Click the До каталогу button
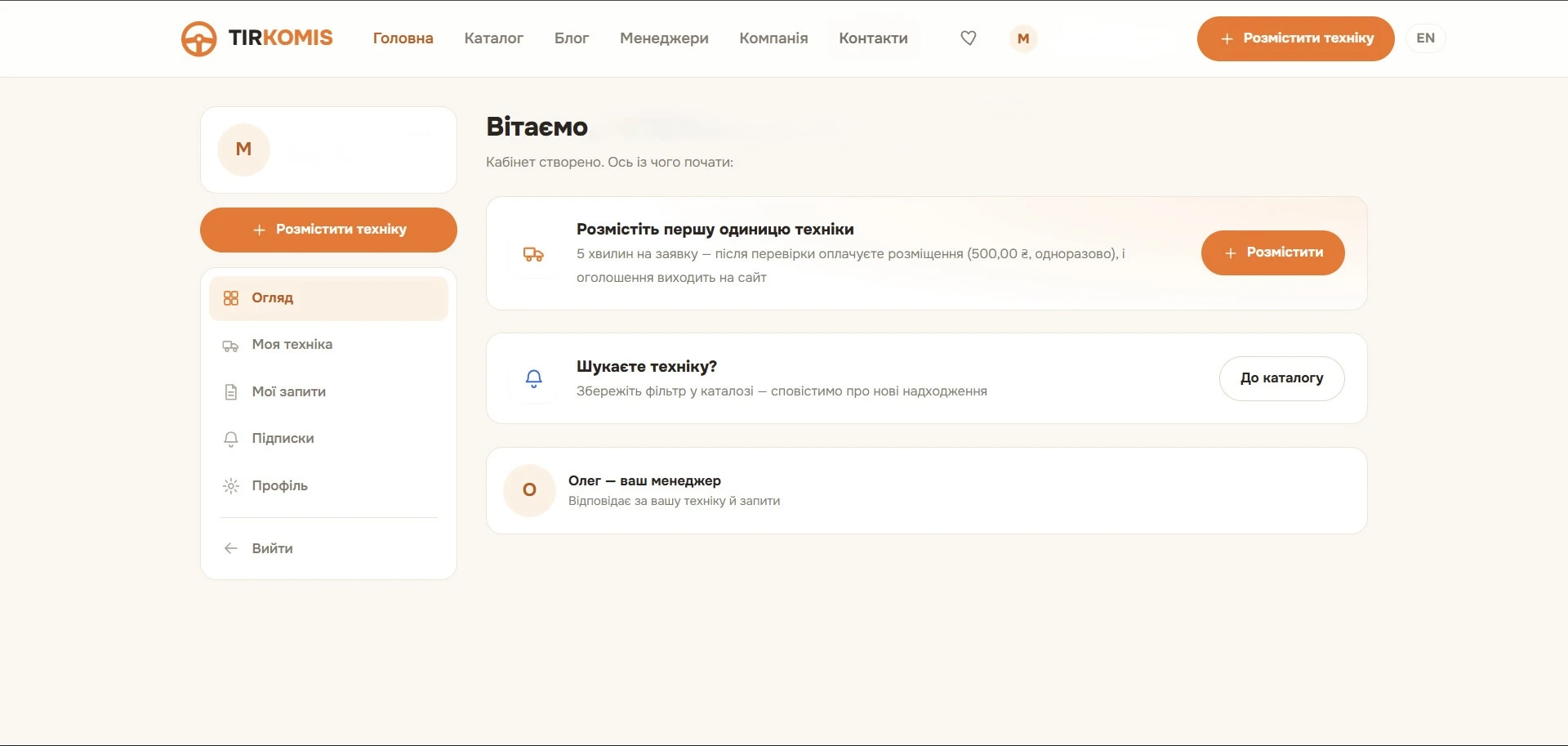Screen dimensions: 1568x746 tap(1282, 378)
